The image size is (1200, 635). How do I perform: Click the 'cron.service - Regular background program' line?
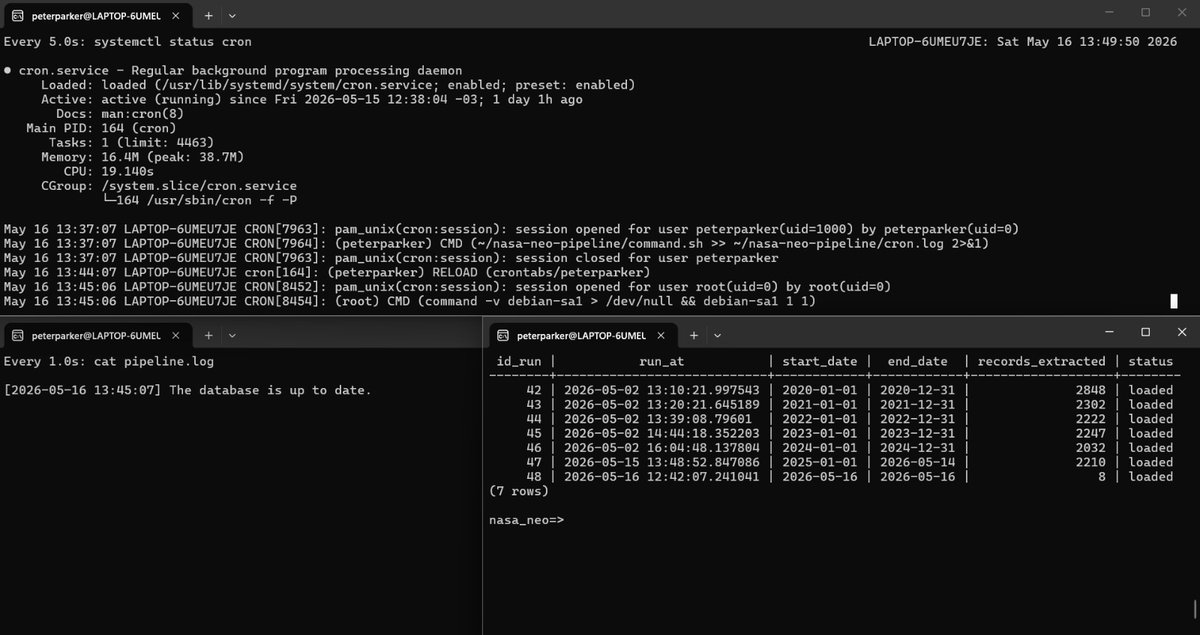click(233, 71)
